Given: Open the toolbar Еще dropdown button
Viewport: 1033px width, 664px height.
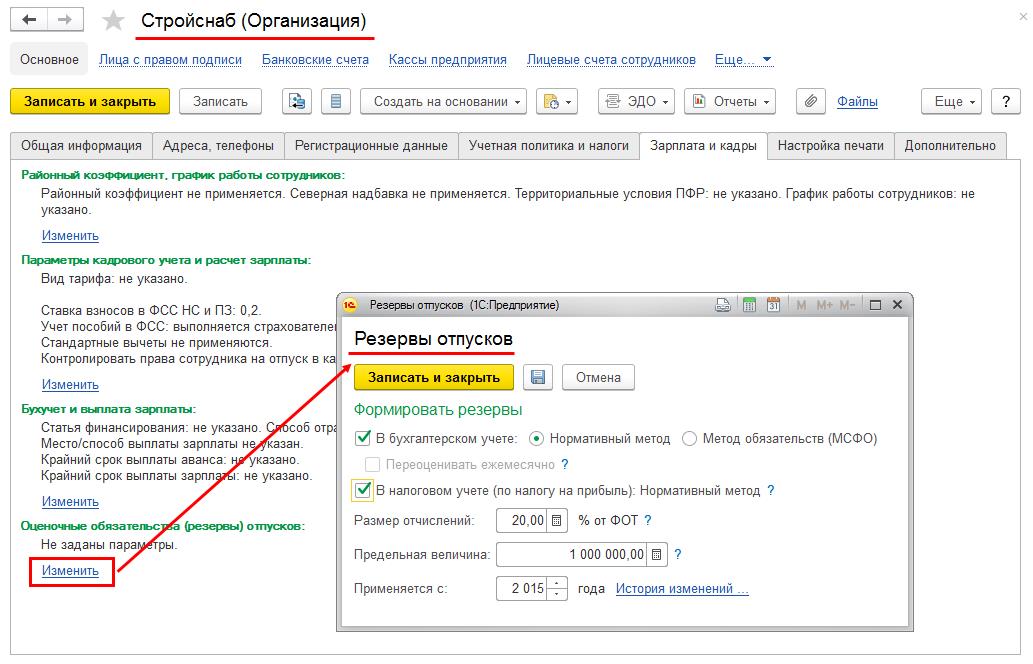Looking at the screenshot, I should 951,101.
